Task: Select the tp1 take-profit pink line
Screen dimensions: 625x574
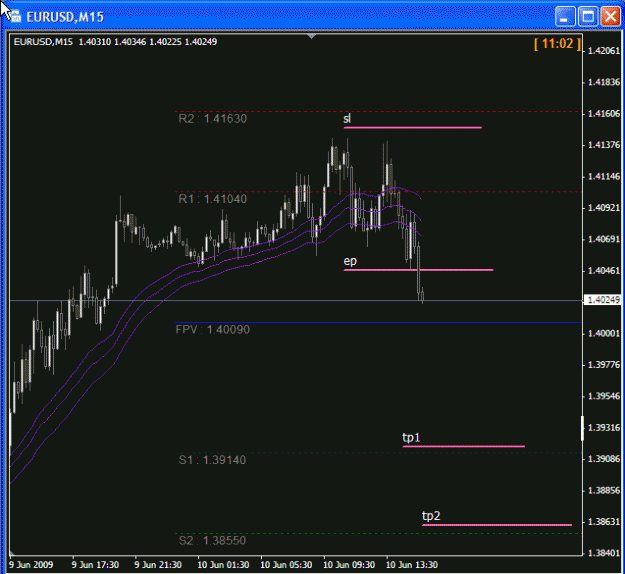Action: point(464,446)
